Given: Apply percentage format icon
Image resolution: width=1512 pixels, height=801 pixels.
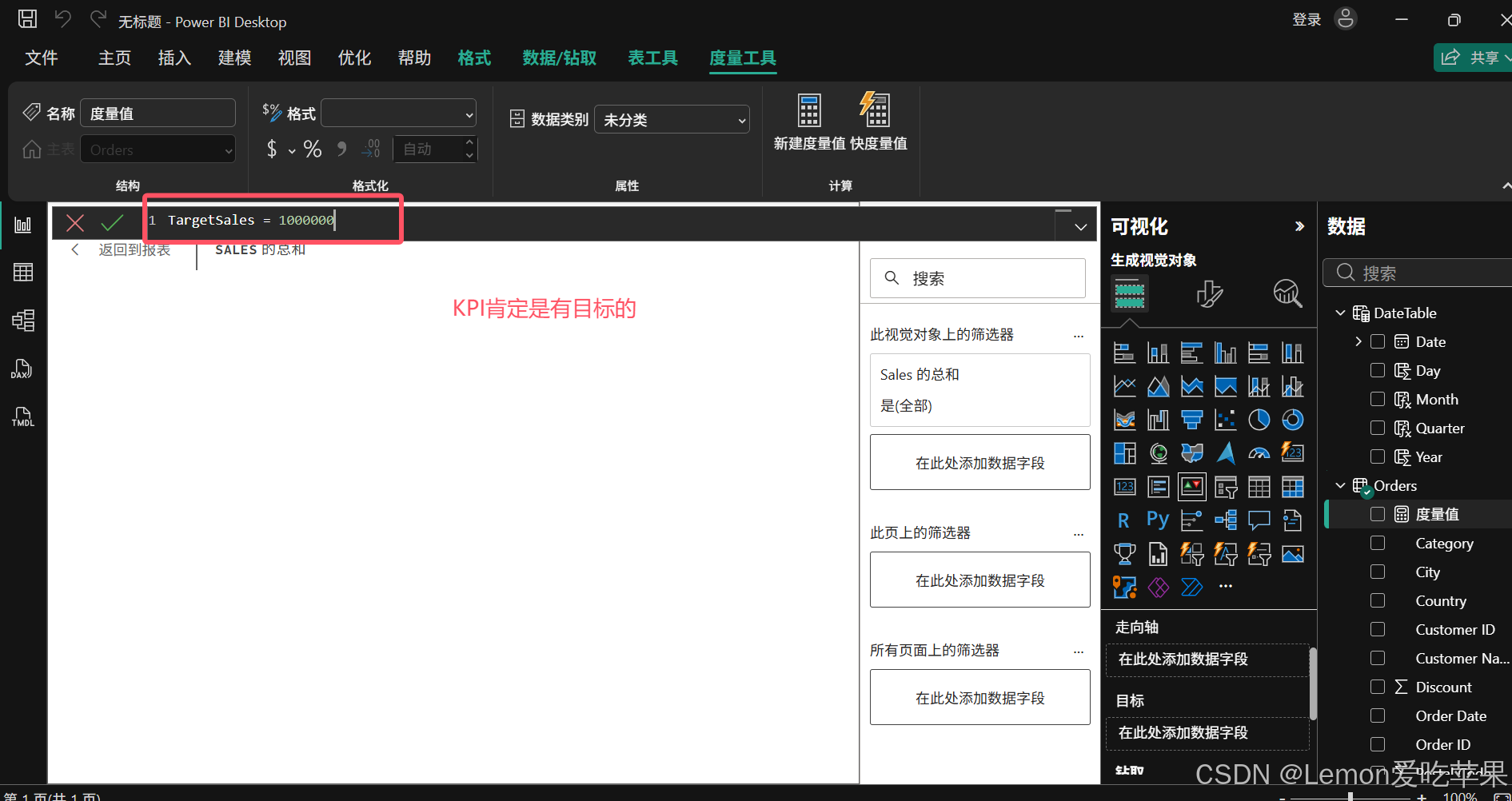Looking at the screenshot, I should click(313, 149).
